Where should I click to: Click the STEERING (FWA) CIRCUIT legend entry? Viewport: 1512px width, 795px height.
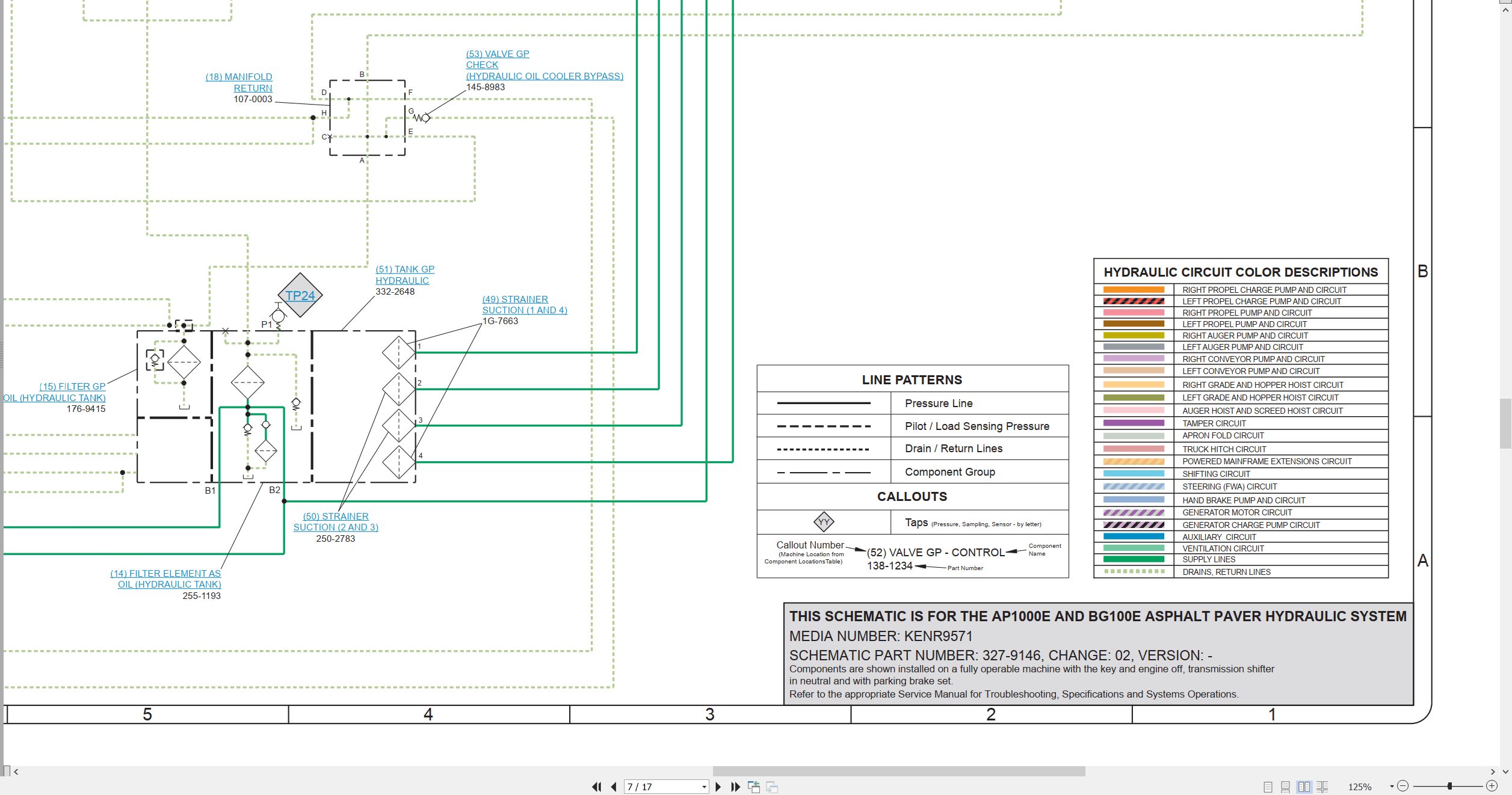point(1229,487)
